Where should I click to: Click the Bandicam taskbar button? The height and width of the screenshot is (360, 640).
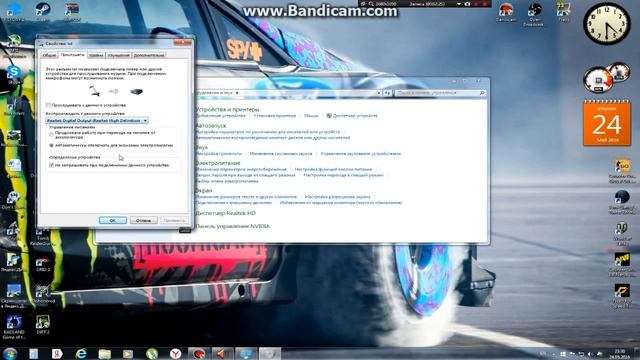tap(199, 353)
